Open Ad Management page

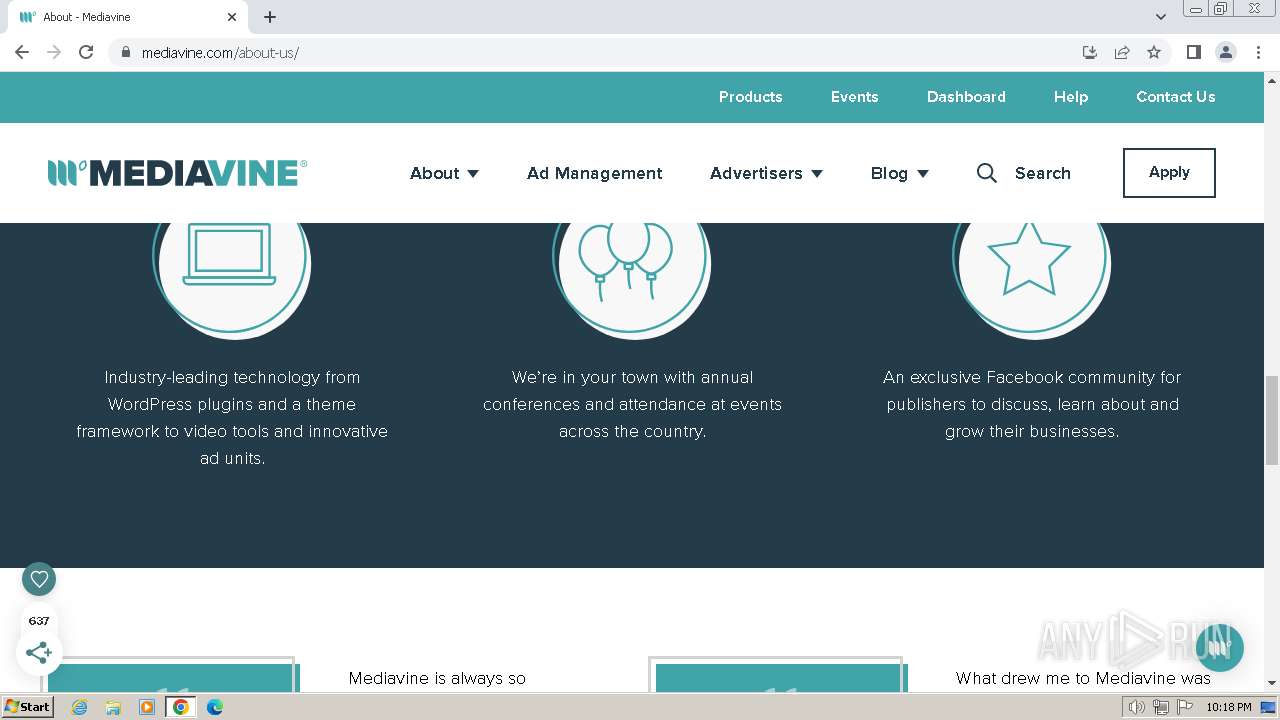(x=594, y=173)
